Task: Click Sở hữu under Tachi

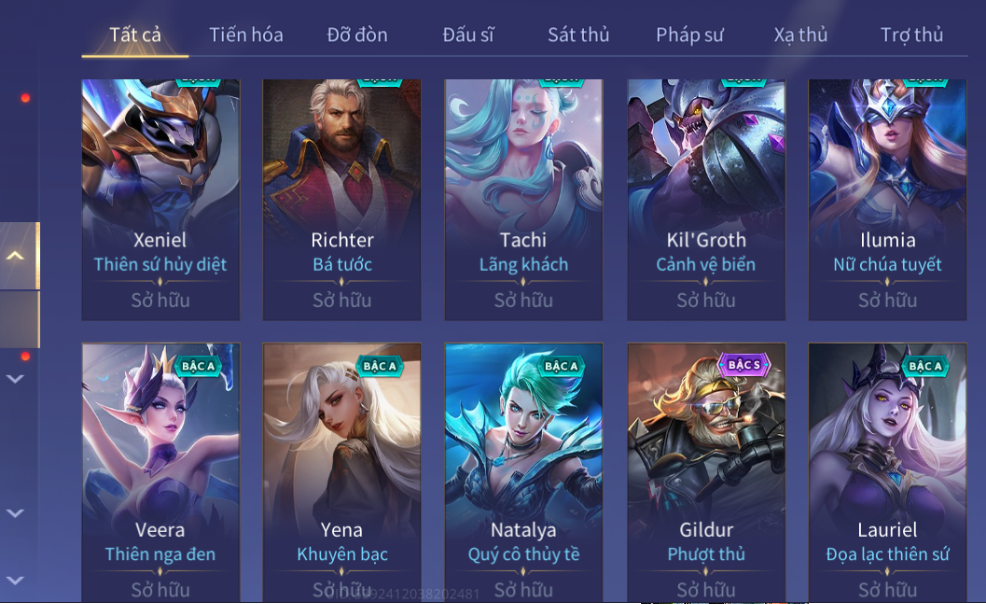Action: point(523,300)
